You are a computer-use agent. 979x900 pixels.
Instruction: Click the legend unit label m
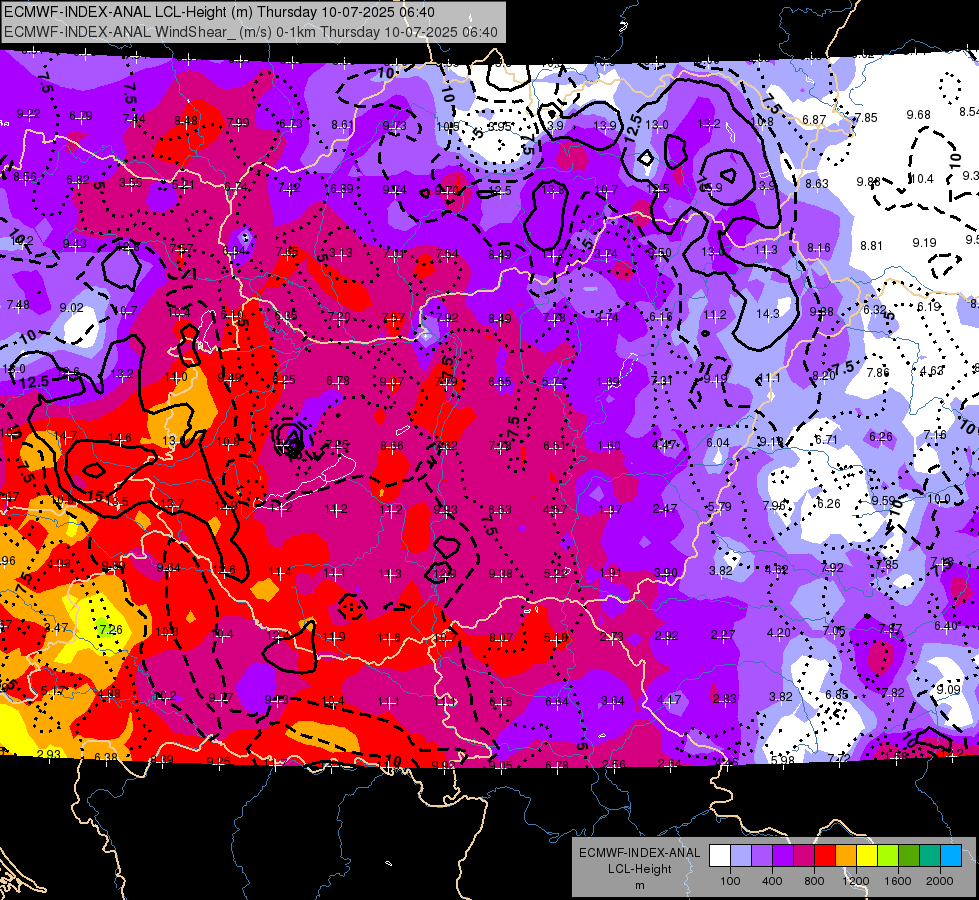[639, 885]
